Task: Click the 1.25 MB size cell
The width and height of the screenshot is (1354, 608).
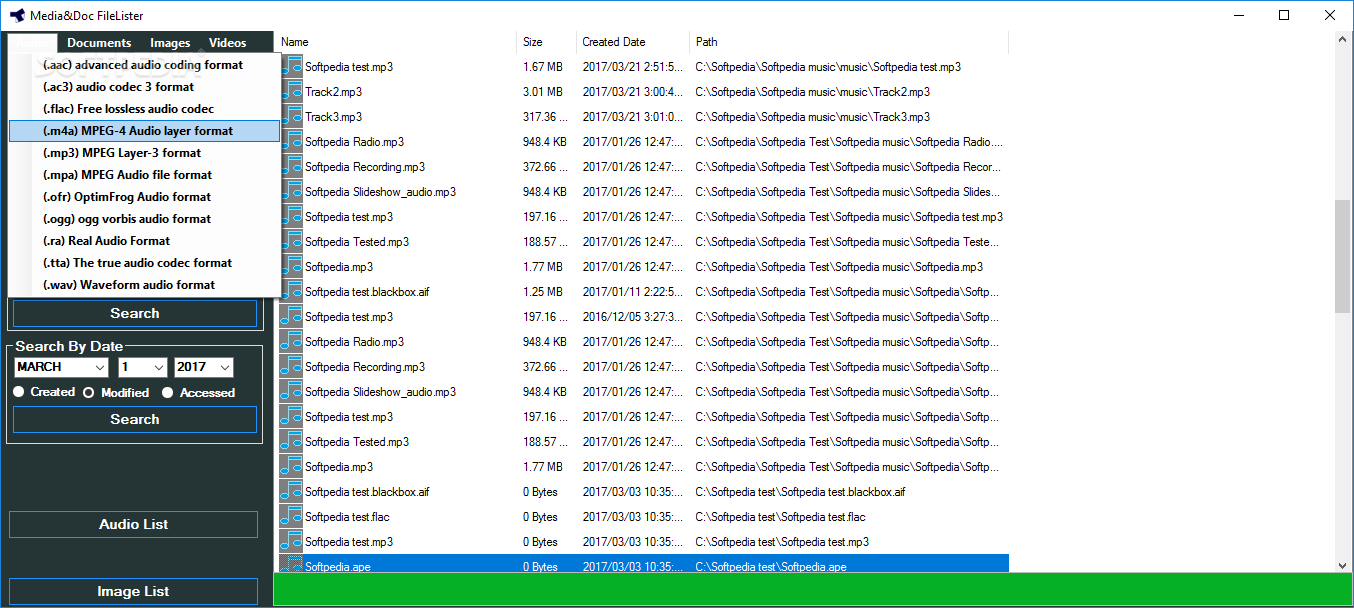Action: 543,292
